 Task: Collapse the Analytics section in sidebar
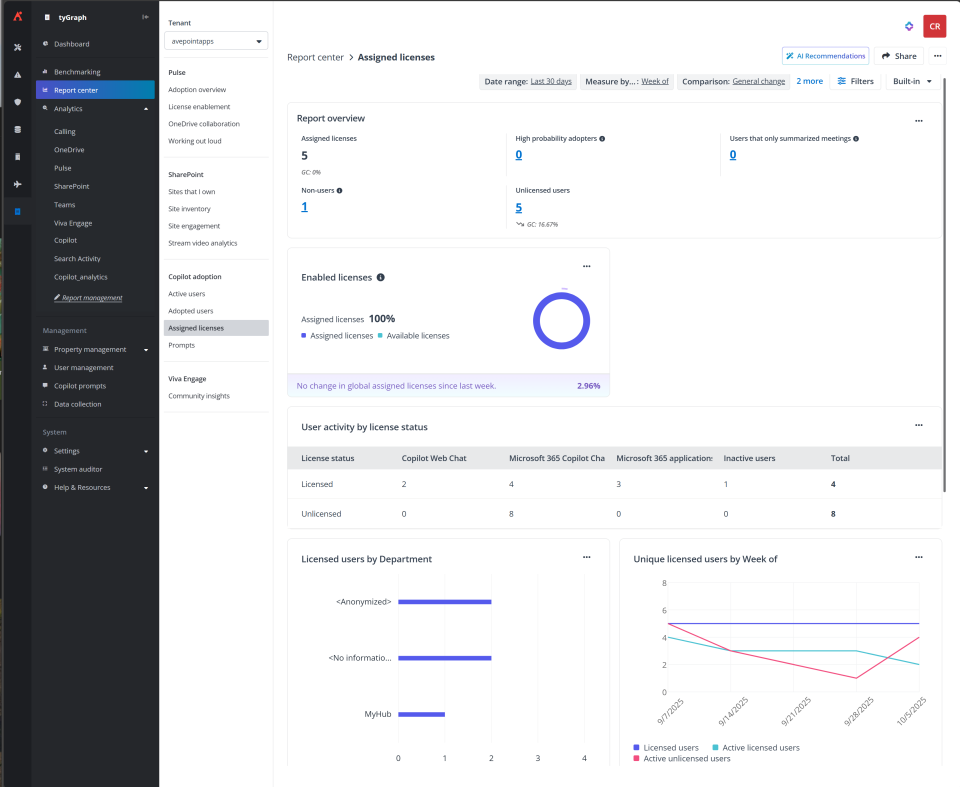click(146, 108)
